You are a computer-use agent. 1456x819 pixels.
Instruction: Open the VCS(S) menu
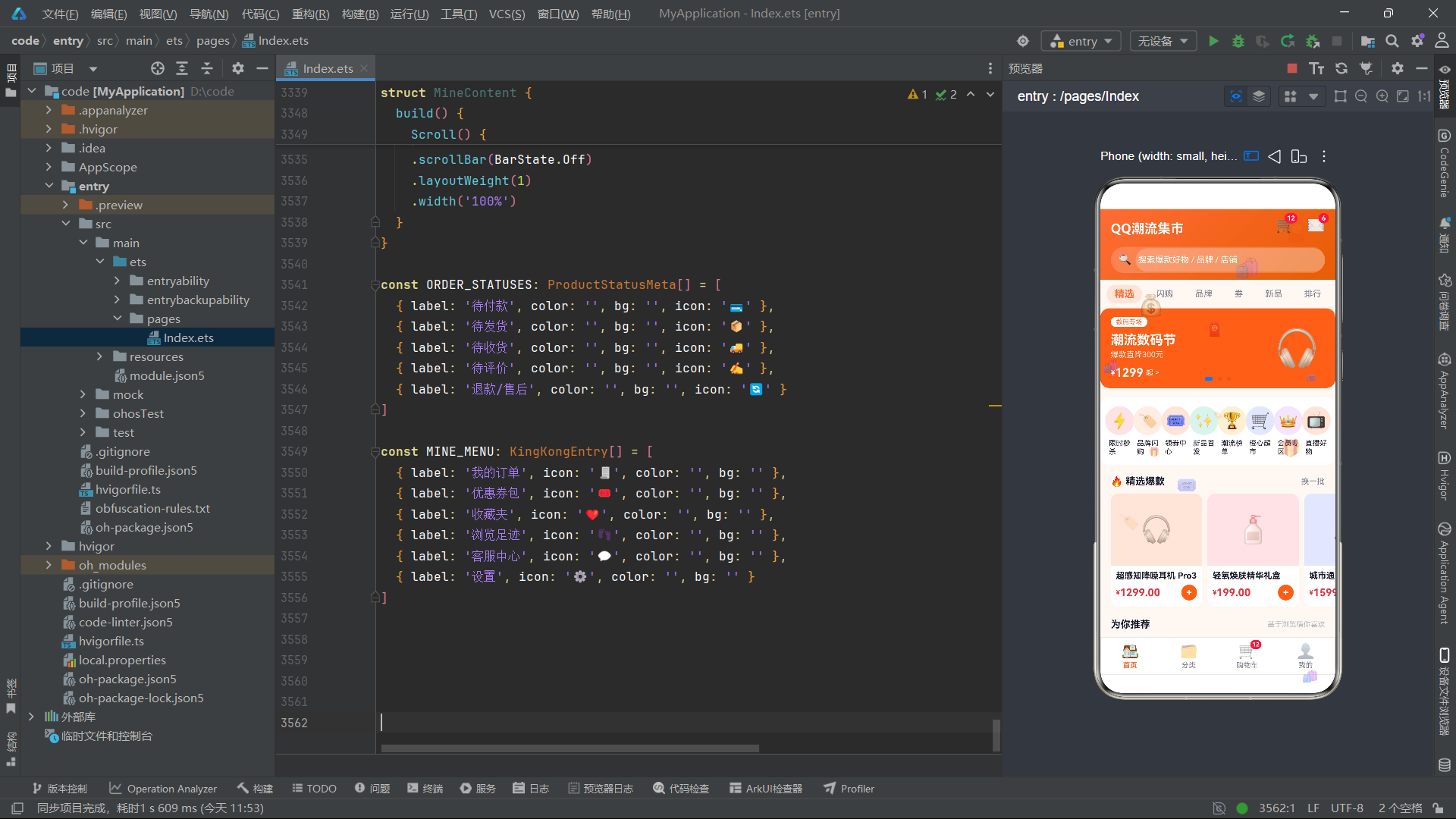(507, 14)
